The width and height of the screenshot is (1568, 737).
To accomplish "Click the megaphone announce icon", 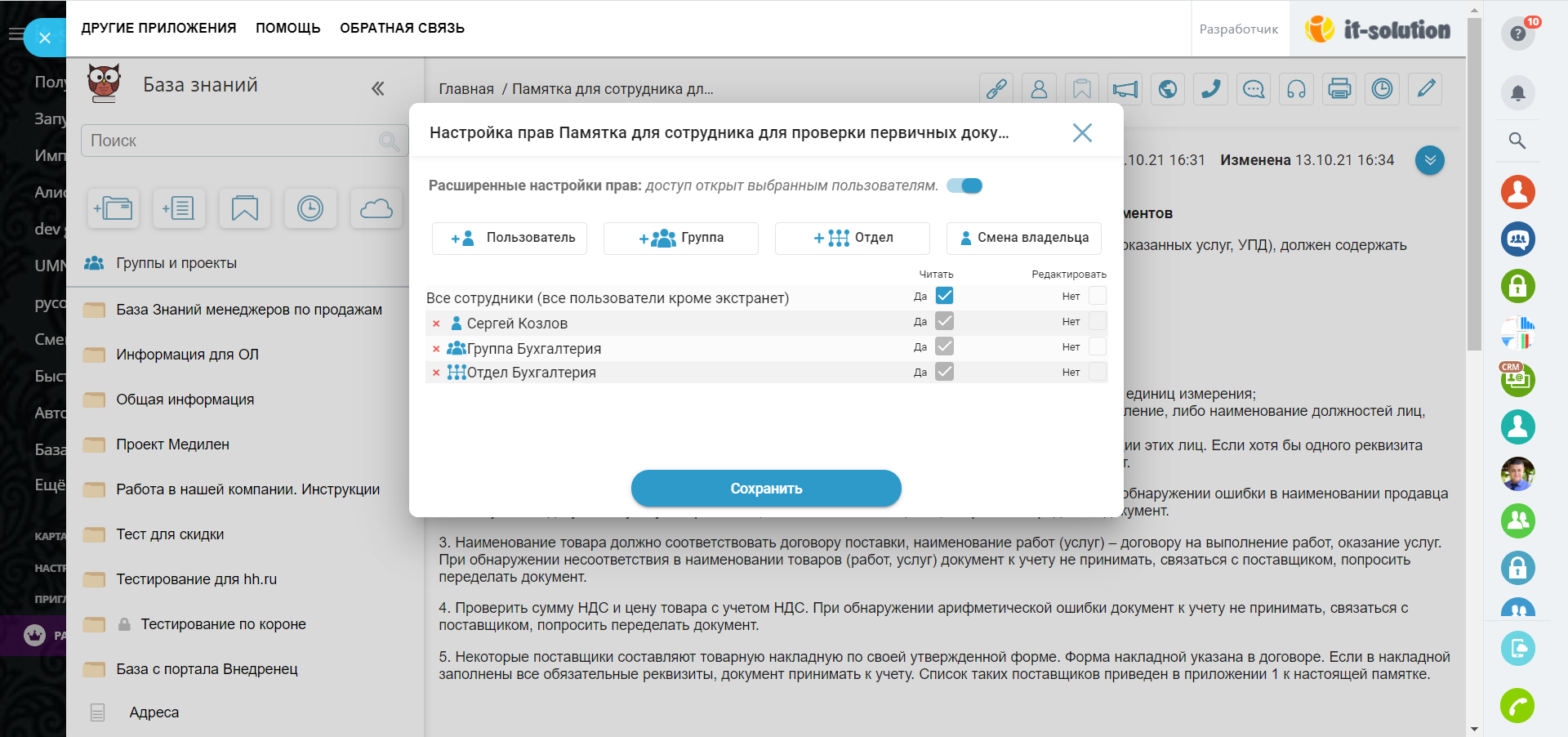I will tap(1125, 89).
